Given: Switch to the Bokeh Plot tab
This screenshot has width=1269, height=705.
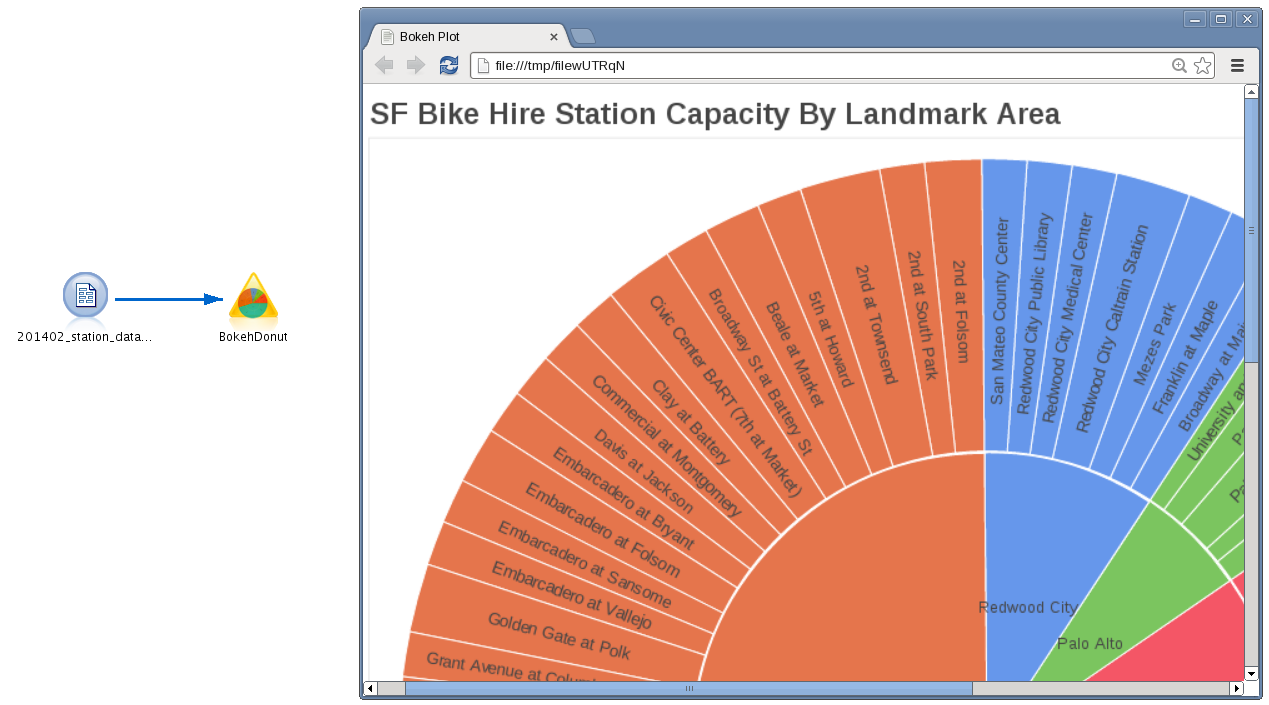Looking at the screenshot, I should 467,37.
